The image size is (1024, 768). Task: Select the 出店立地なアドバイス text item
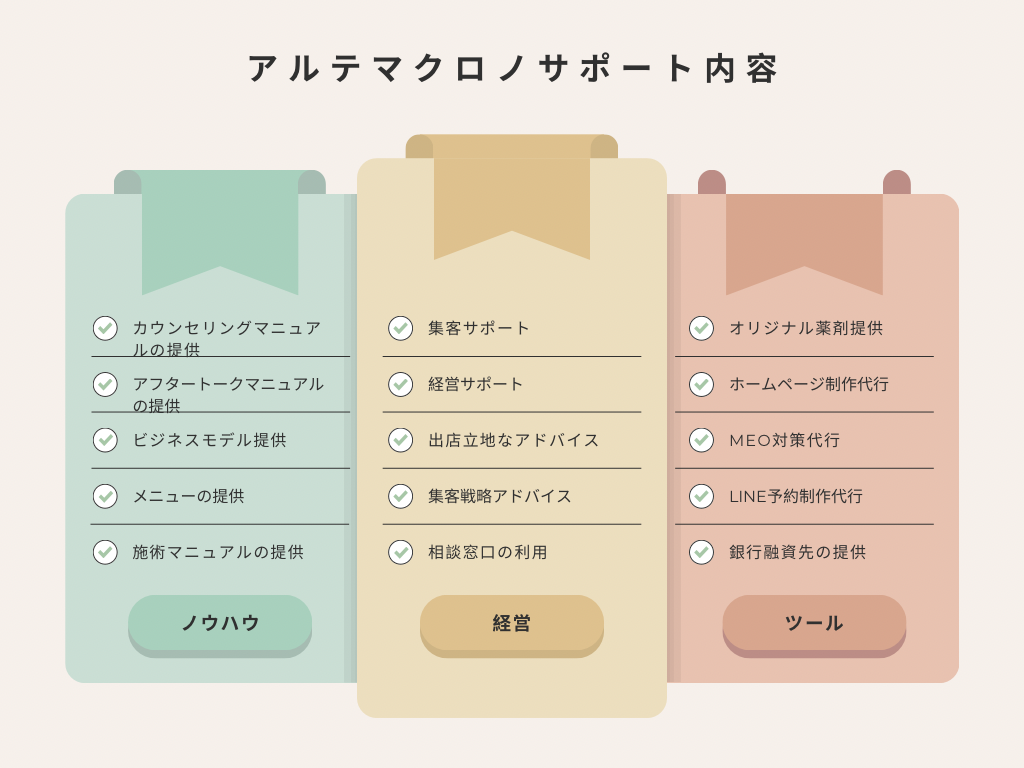click(513, 440)
